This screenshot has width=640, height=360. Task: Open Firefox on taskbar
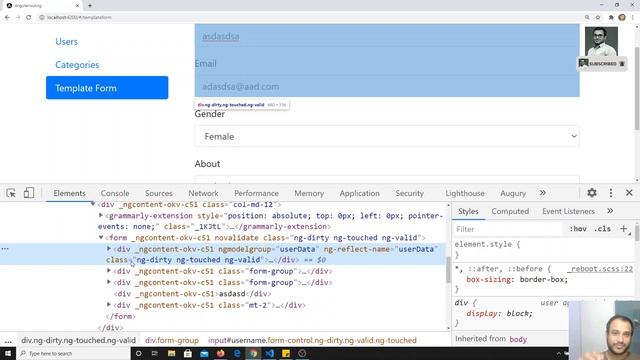click(x=220, y=353)
